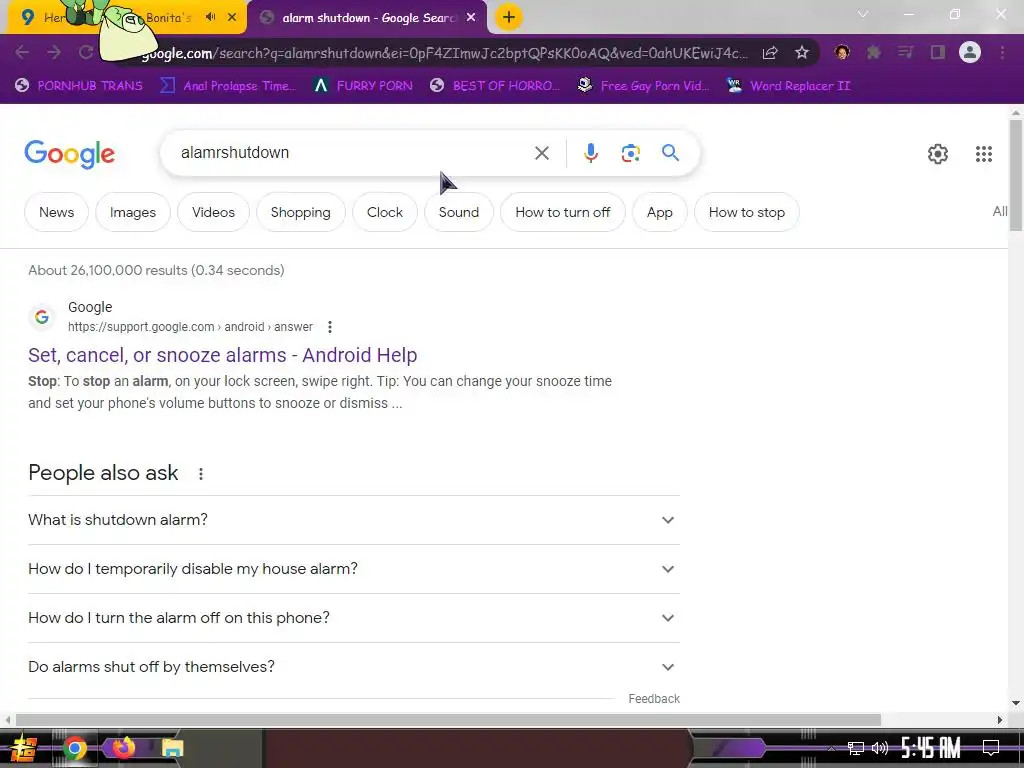Open People also ask options menu

pos(201,474)
